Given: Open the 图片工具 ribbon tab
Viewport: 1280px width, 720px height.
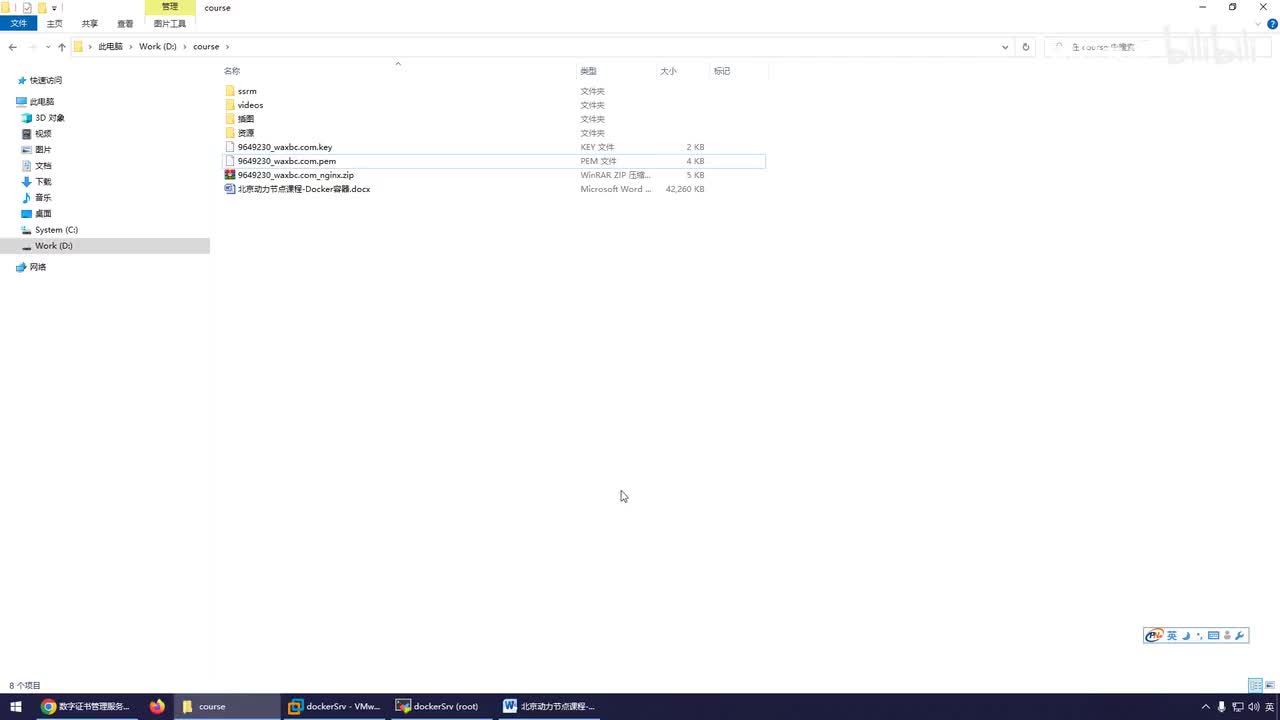Looking at the screenshot, I should tap(170, 23).
